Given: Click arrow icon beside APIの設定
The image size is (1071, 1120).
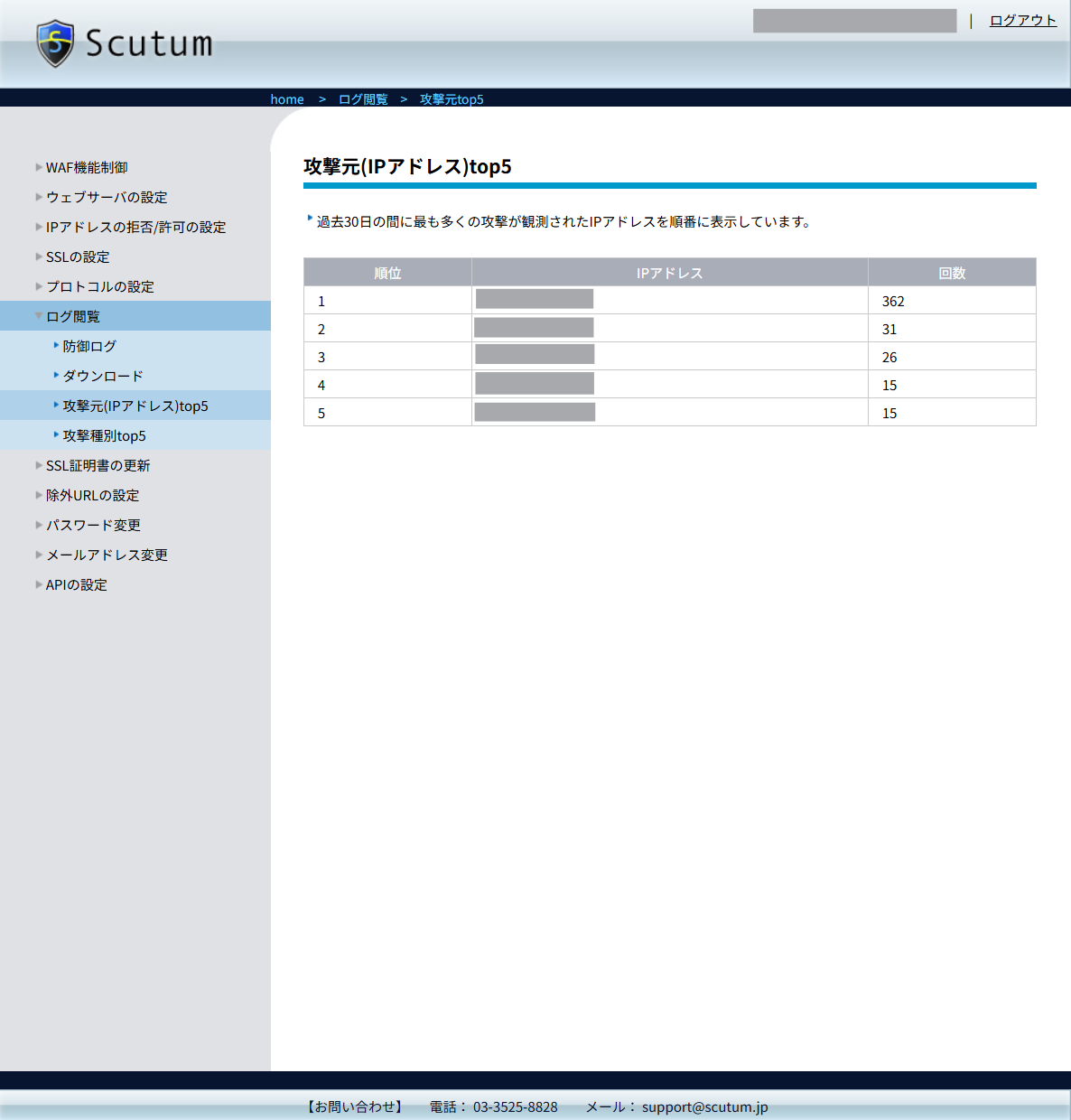Looking at the screenshot, I should coord(39,584).
